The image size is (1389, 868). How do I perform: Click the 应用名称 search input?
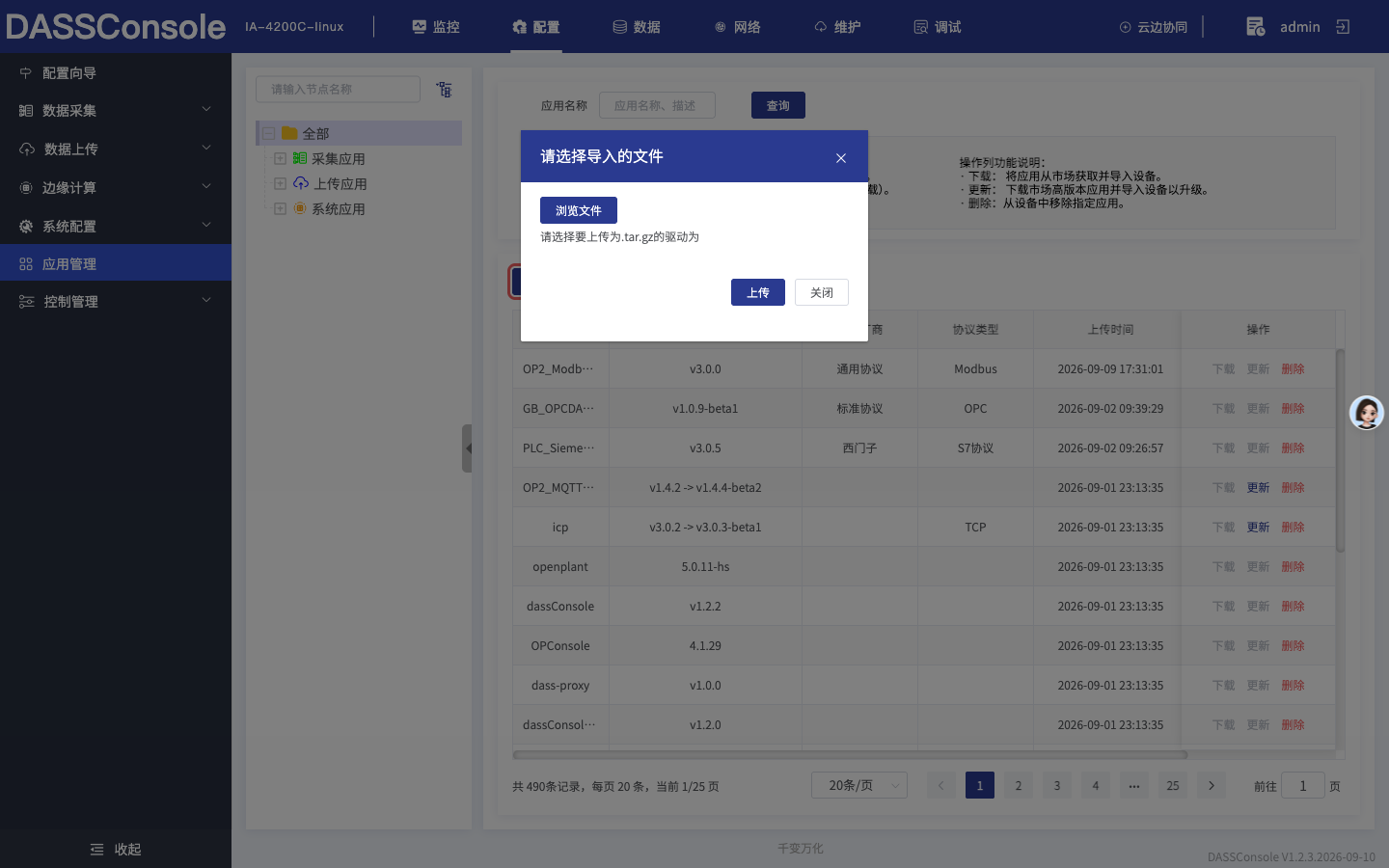click(x=657, y=105)
